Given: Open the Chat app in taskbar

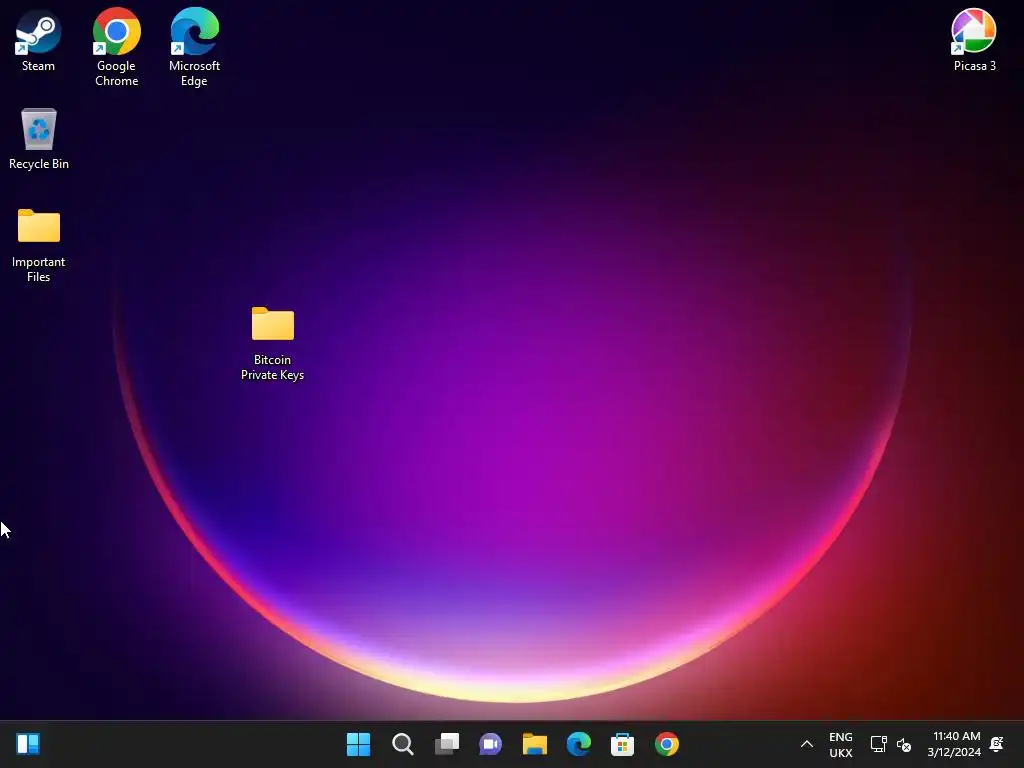Looking at the screenshot, I should (490, 744).
